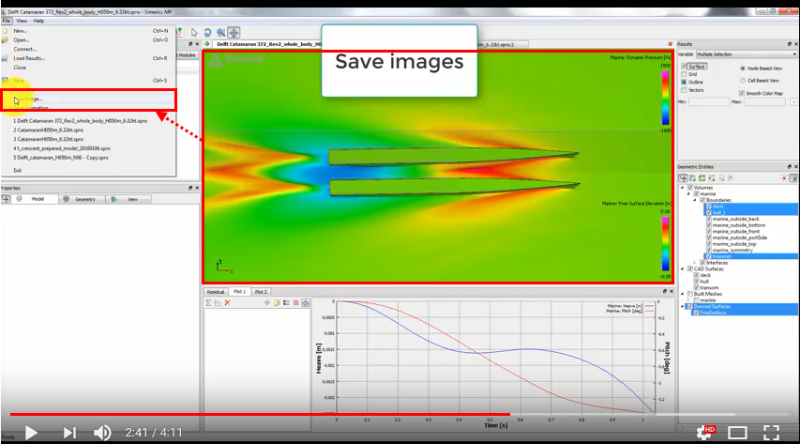
Task: Toggle the Surface checkbox
Action: pos(685,66)
